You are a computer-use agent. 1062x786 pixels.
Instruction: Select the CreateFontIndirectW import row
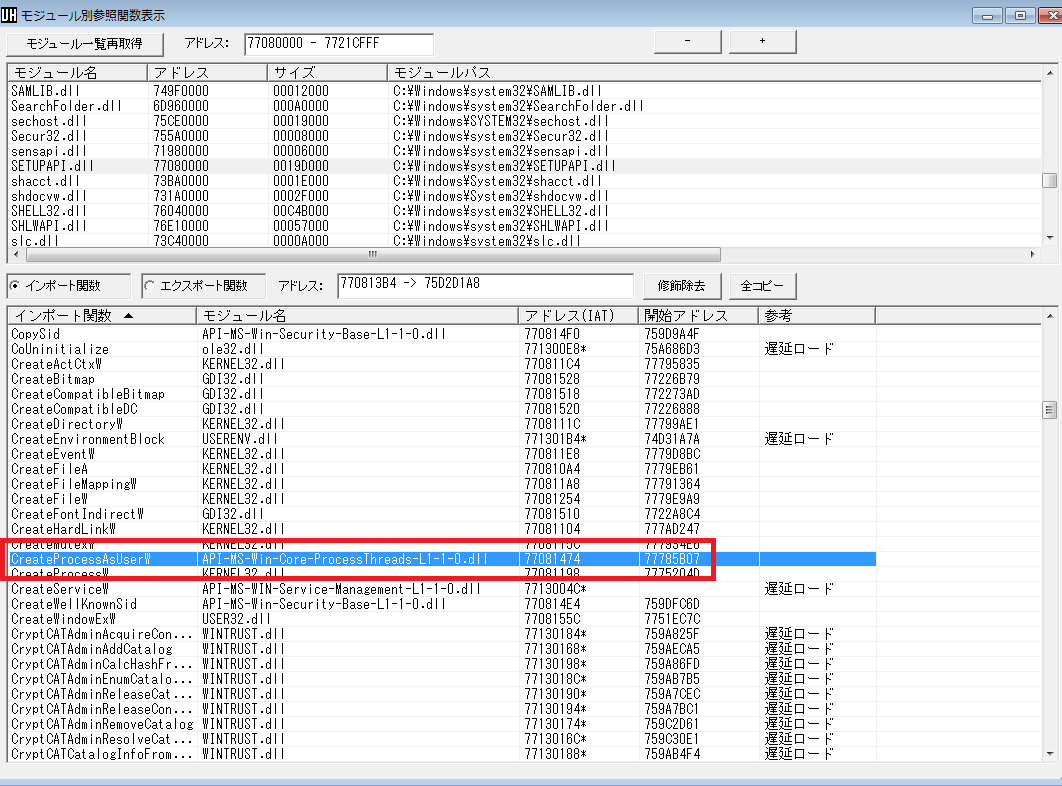[x=442, y=514]
